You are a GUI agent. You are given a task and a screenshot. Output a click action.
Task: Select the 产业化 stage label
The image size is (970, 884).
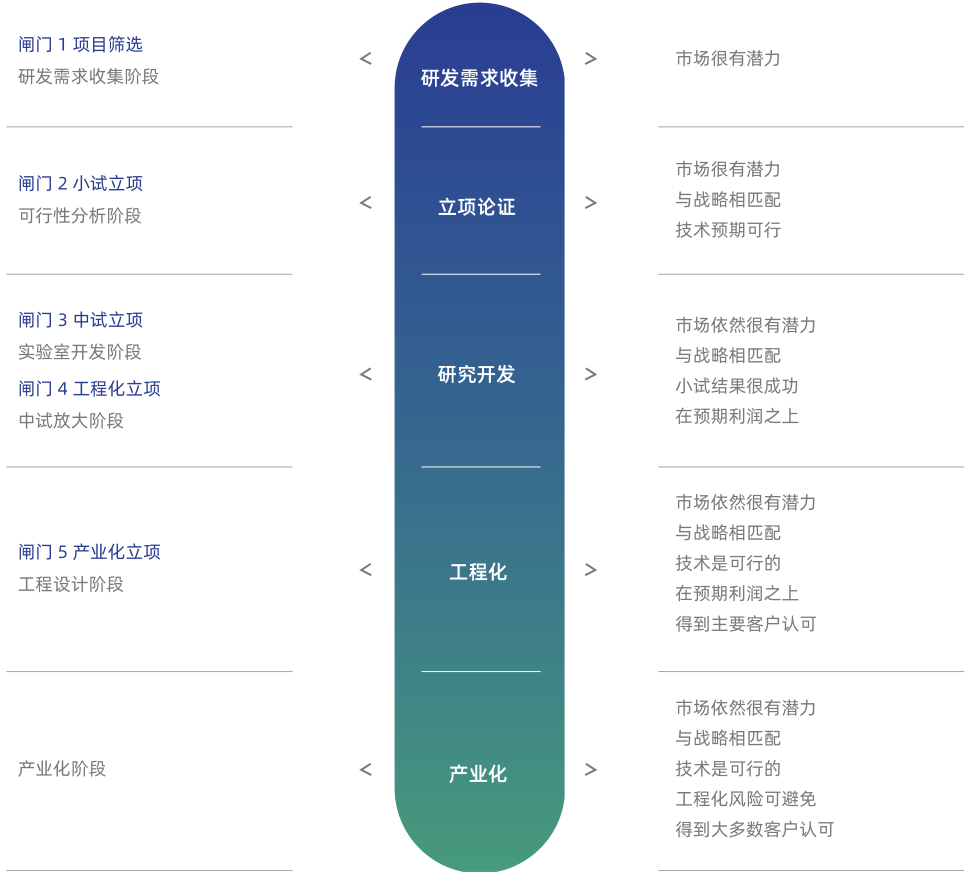click(x=478, y=774)
